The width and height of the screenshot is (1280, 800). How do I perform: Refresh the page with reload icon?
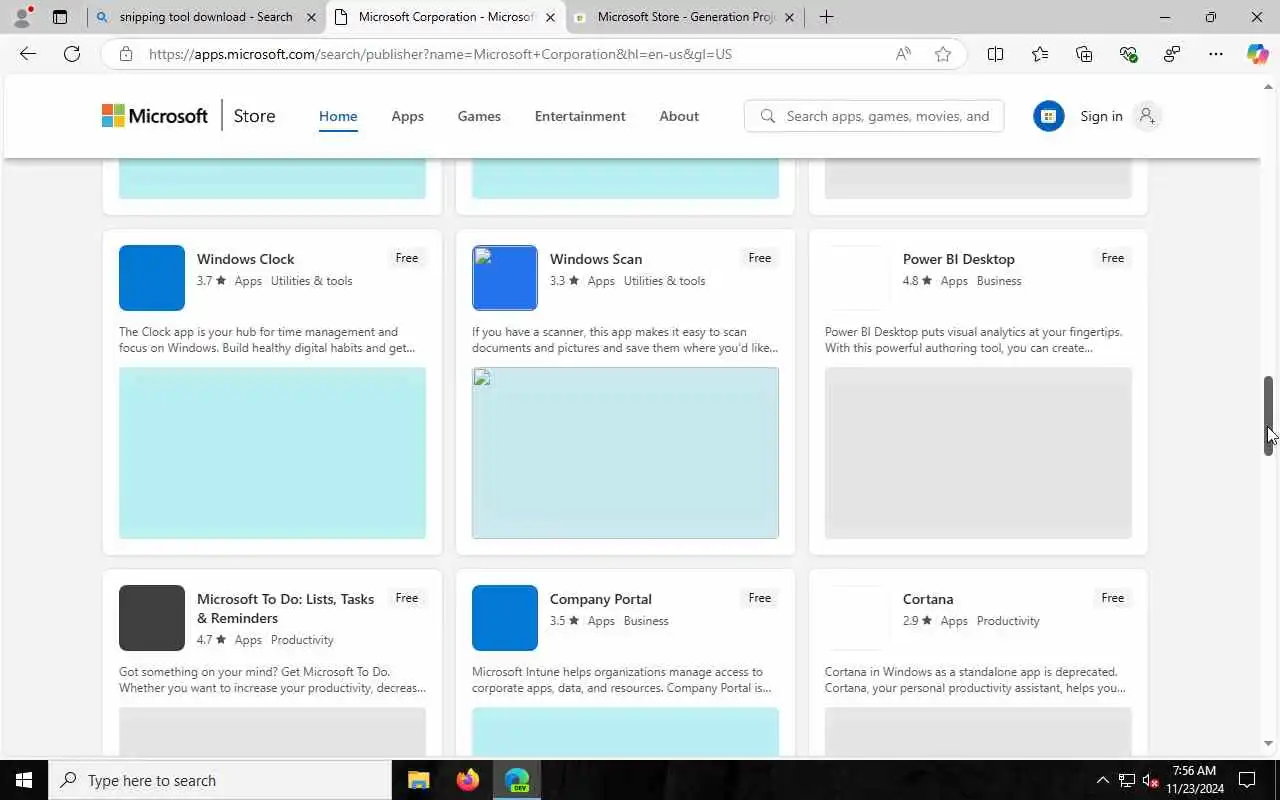pyautogui.click(x=72, y=54)
